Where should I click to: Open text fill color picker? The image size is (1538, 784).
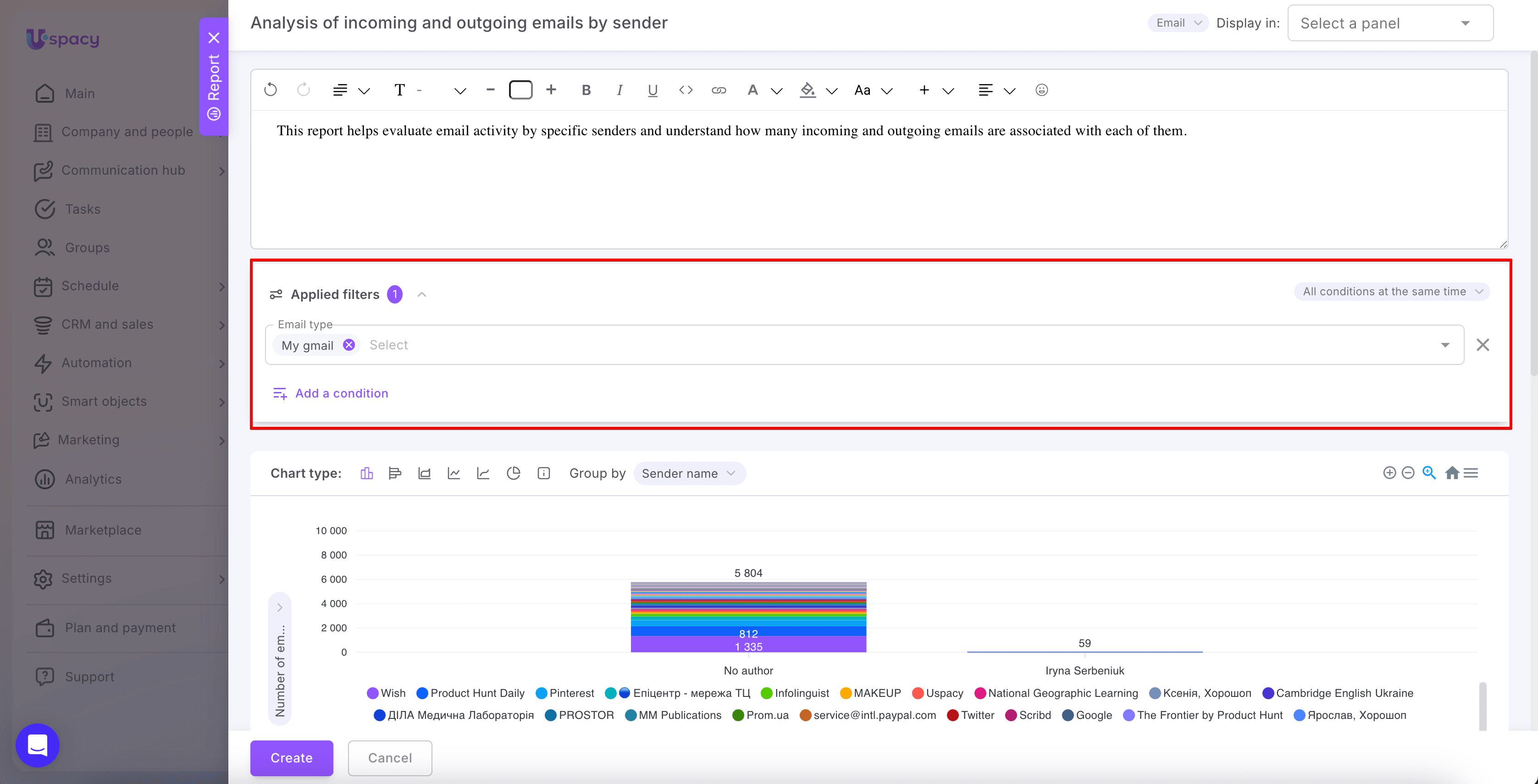[x=808, y=90]
